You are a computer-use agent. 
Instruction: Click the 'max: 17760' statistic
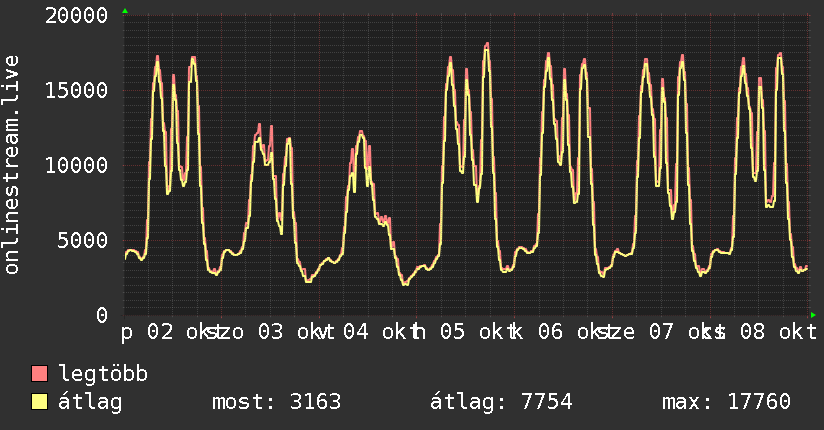tap(726, 402)
